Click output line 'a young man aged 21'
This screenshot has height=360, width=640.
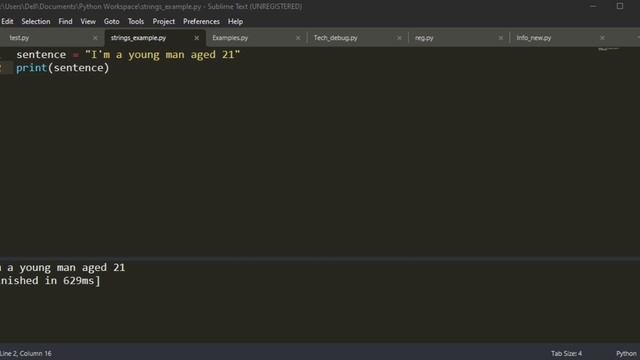pyautogui.click(x=66, y=267)
